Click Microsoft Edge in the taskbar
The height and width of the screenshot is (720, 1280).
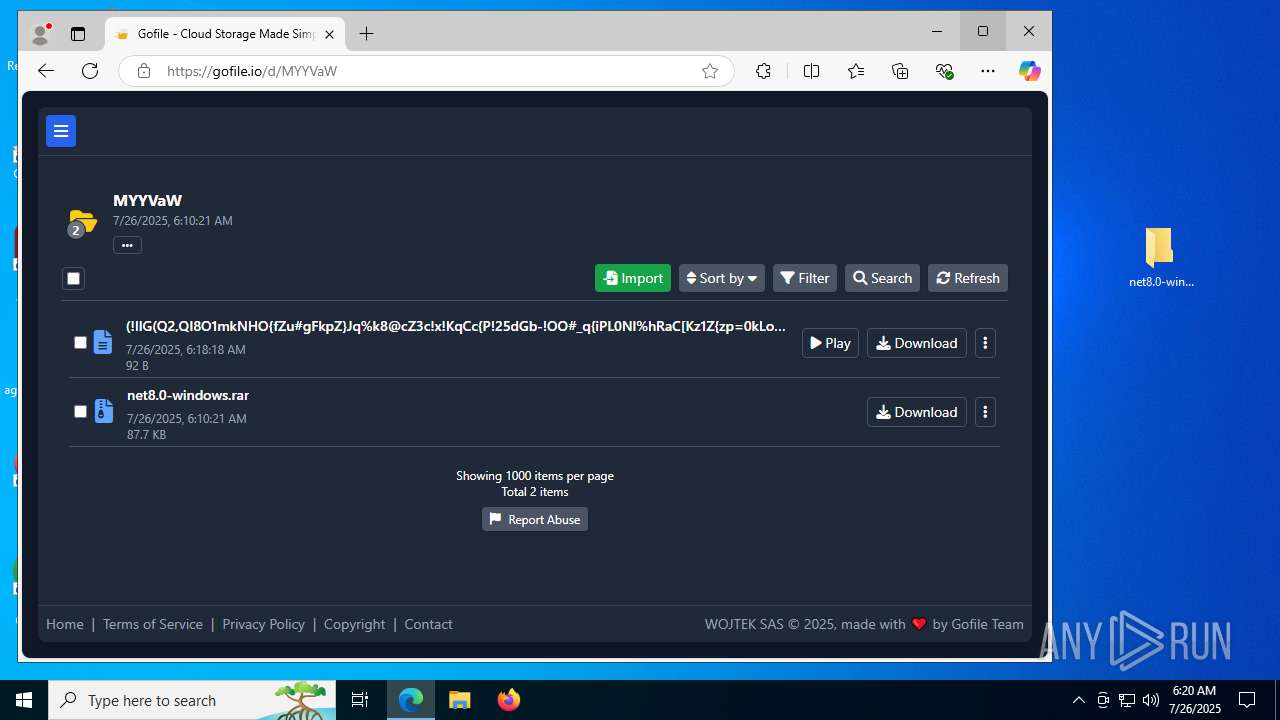411,700
